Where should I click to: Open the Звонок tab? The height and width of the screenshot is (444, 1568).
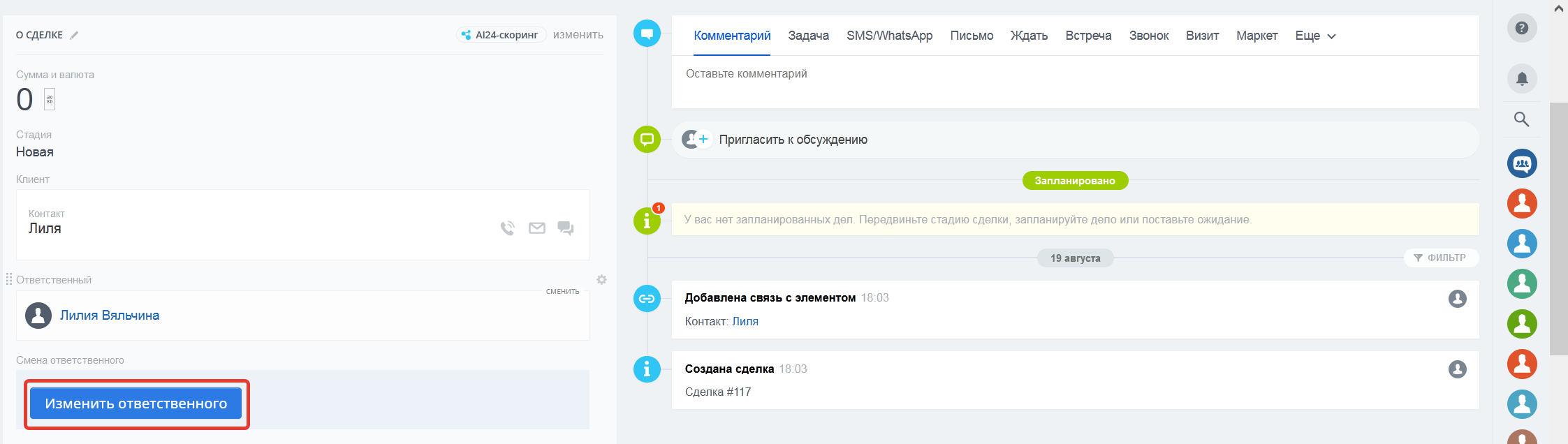click(x=1148, y=36)
